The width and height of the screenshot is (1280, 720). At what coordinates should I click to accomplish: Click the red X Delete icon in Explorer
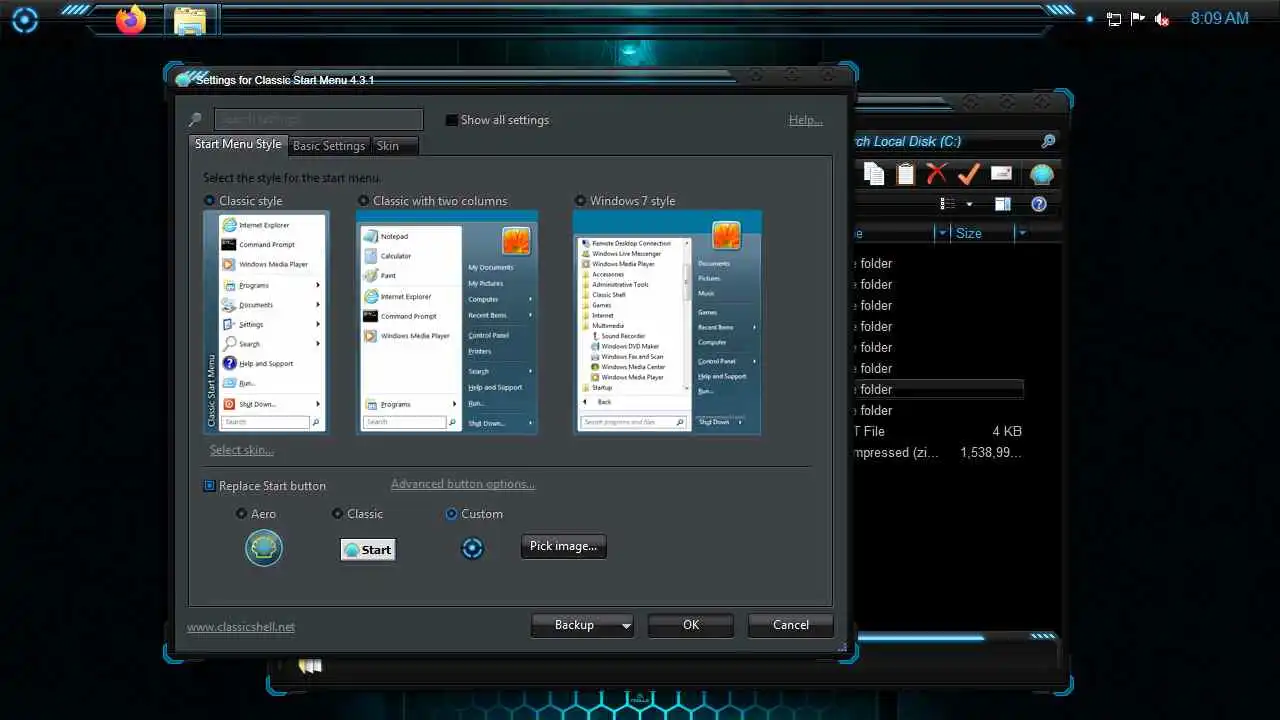936,174
